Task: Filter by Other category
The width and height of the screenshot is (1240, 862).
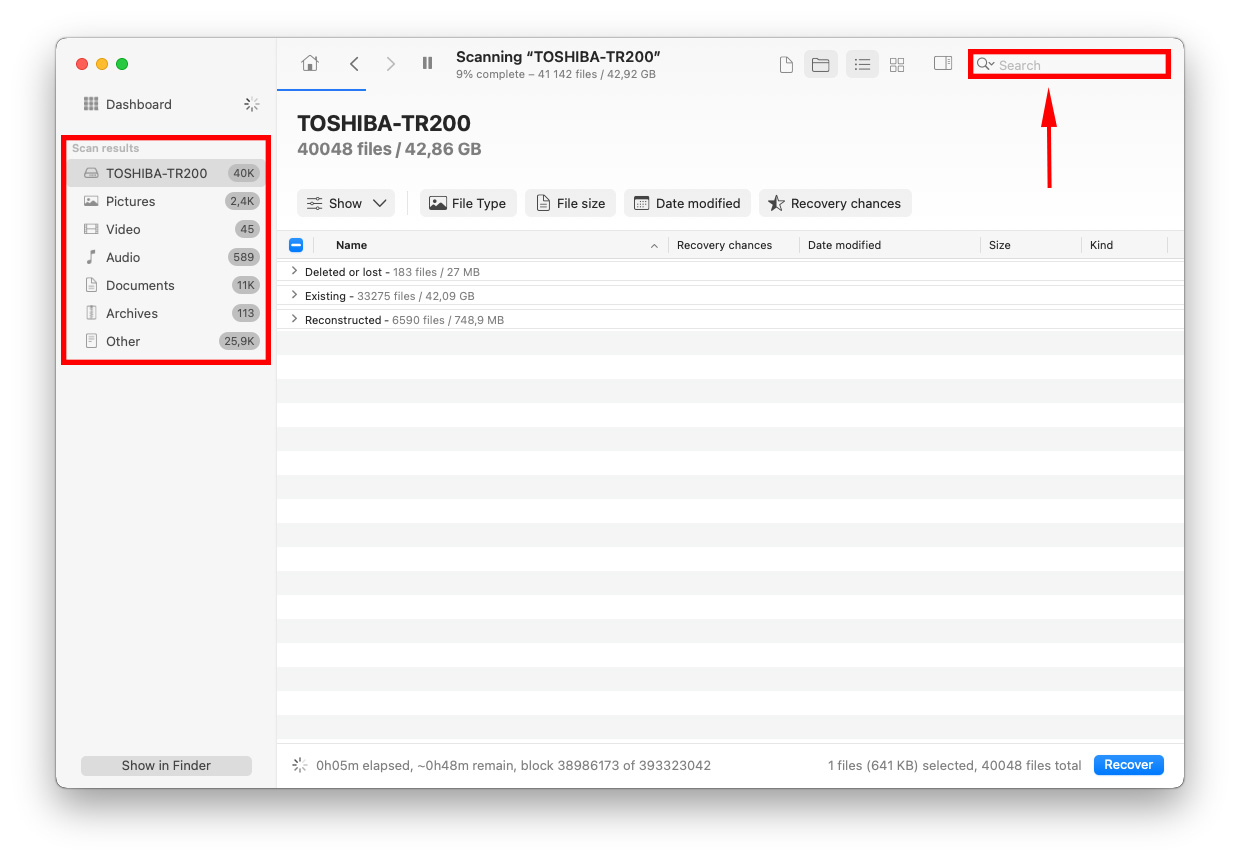Action: point(167,341)
